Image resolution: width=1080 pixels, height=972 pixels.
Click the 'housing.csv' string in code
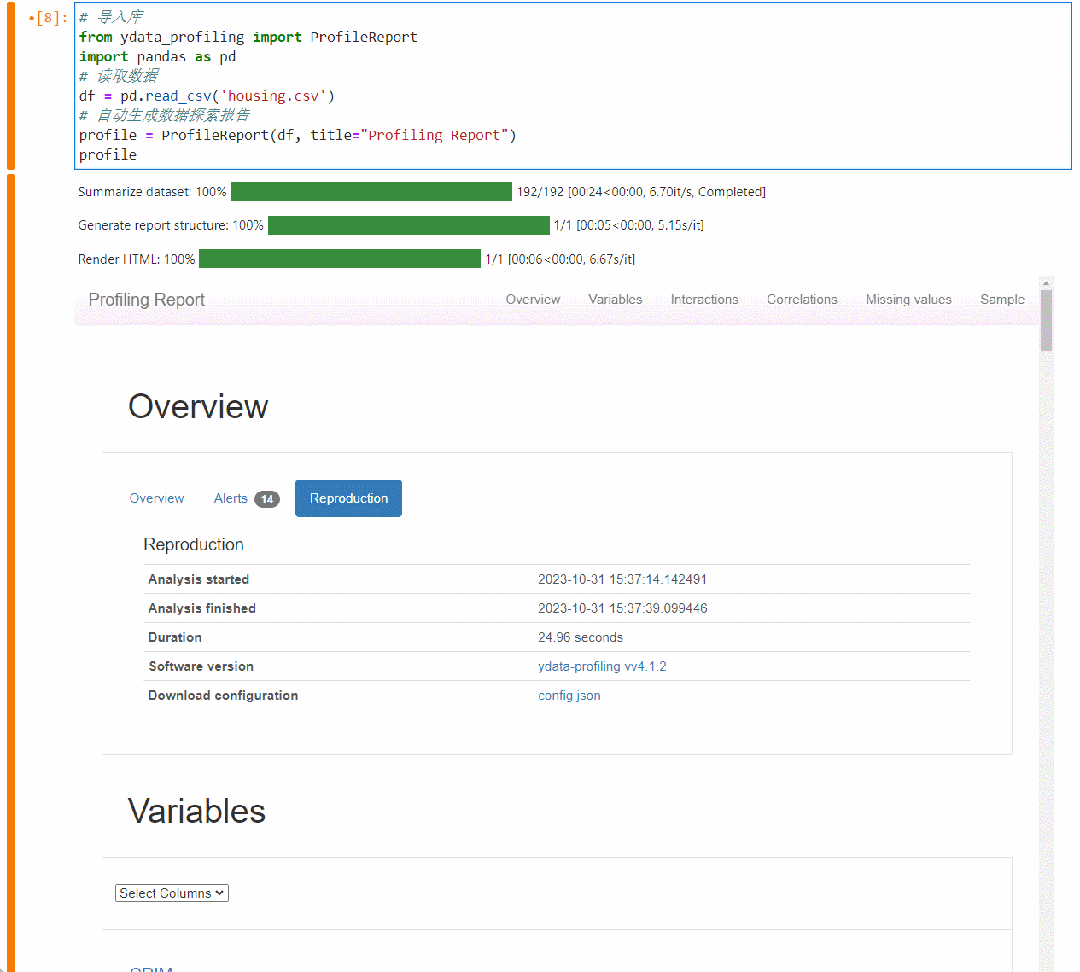click(273, 96)
